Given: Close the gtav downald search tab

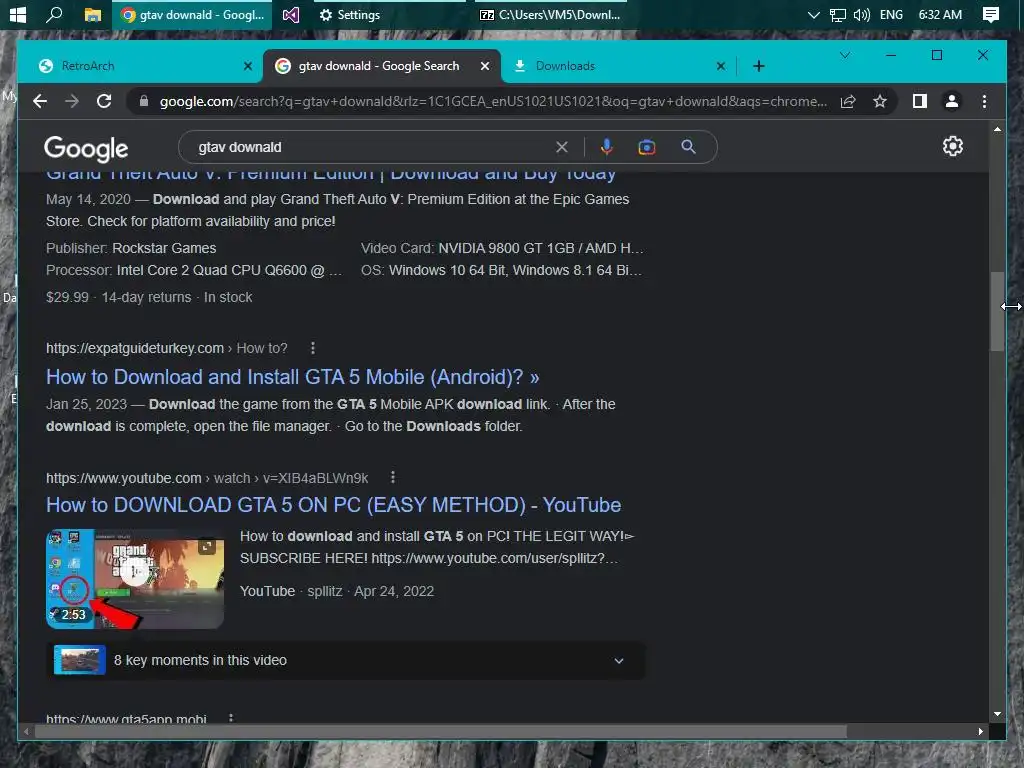Looking at the screenshot, I should click(485, 66).
